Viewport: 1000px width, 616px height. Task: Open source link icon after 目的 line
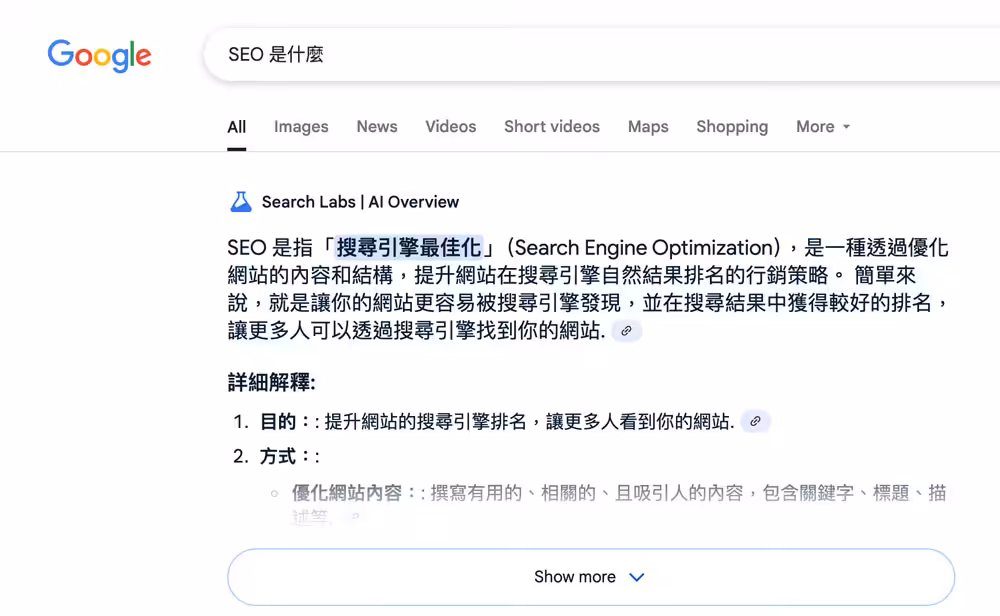[x=755, y=421]
